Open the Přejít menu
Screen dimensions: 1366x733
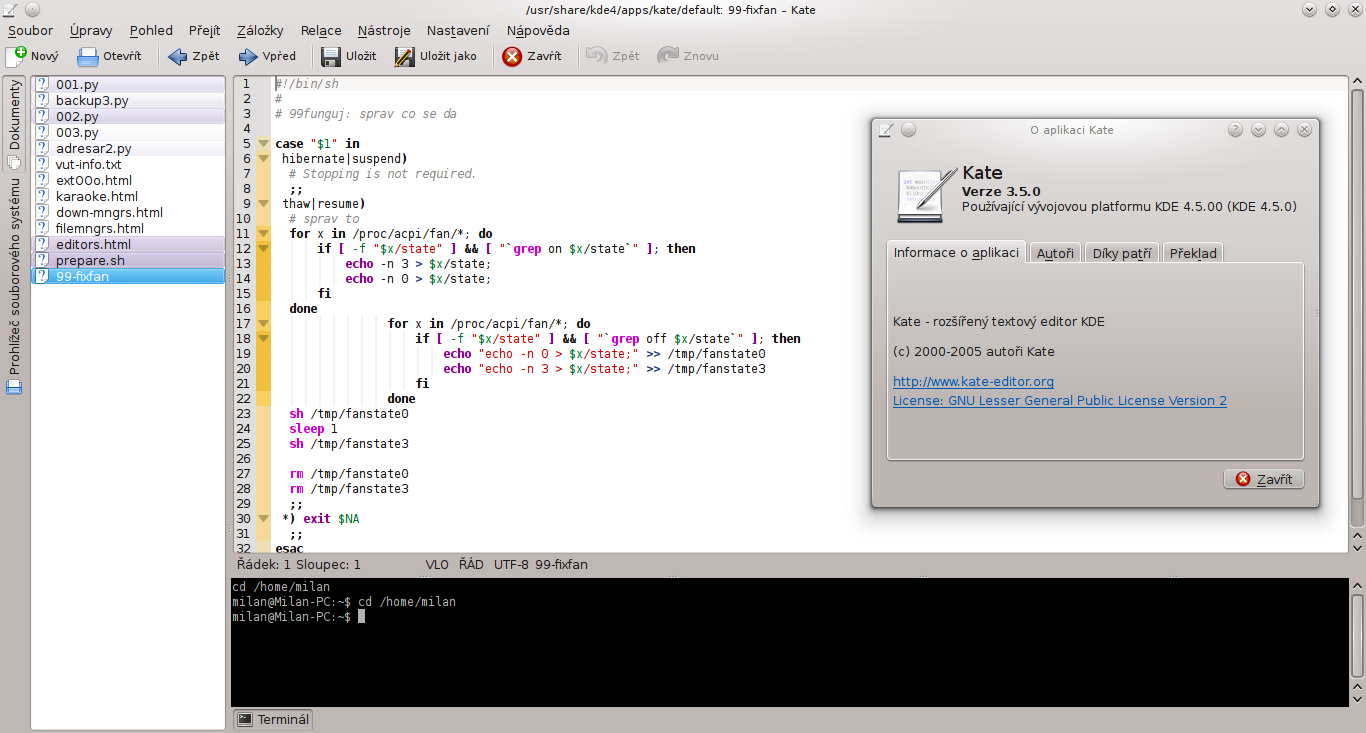pos(204,30)
